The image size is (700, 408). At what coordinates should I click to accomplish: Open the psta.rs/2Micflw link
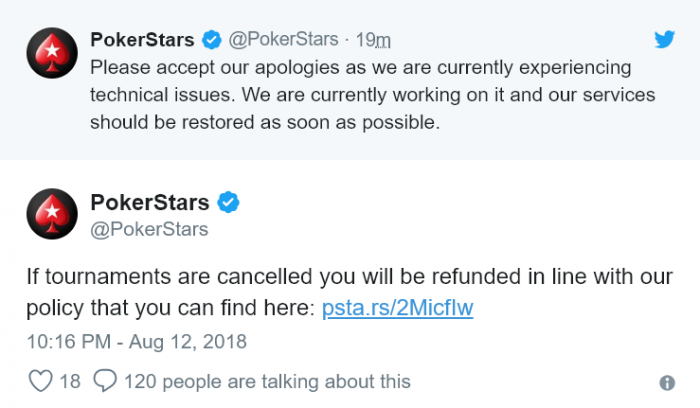pos(397,308)
